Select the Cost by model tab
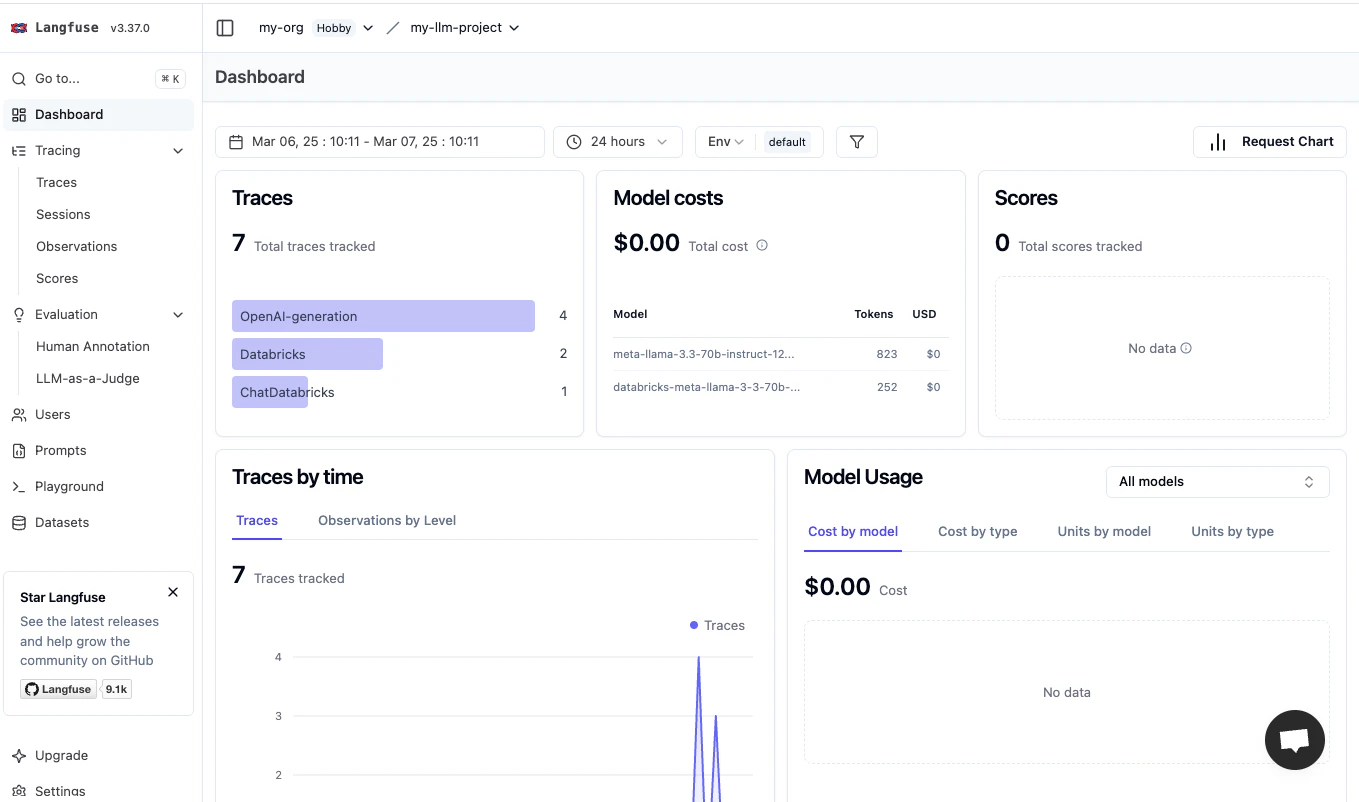 click(x=853, y=532)
